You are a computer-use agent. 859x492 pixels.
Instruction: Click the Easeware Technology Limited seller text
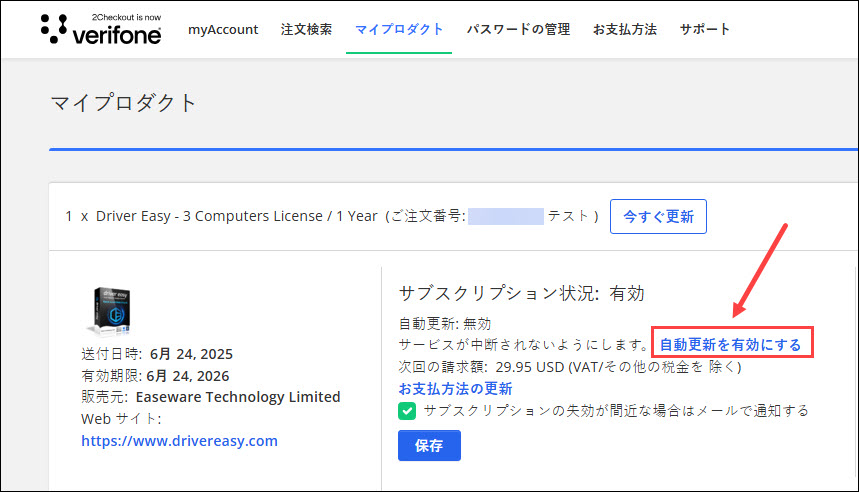[x=238, y=397]
